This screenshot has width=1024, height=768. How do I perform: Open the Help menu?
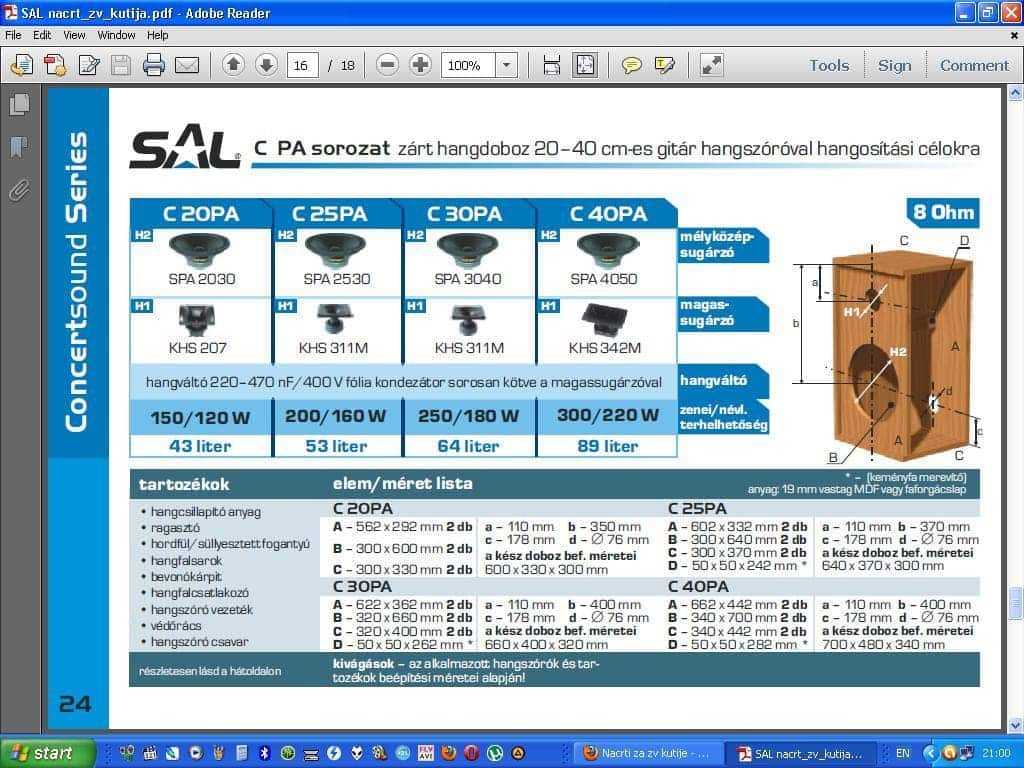tap(157, 35)
